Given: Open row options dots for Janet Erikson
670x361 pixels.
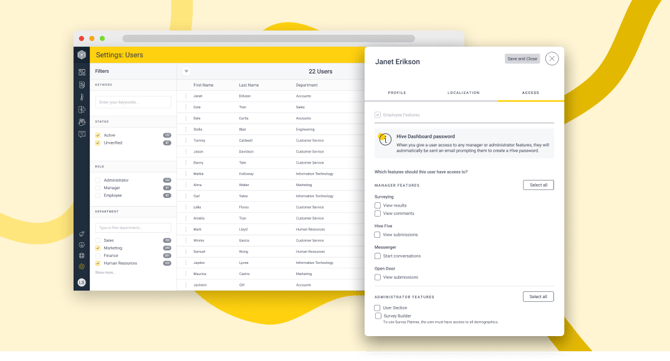Looking at the screenshot, I should coord(186,96).
